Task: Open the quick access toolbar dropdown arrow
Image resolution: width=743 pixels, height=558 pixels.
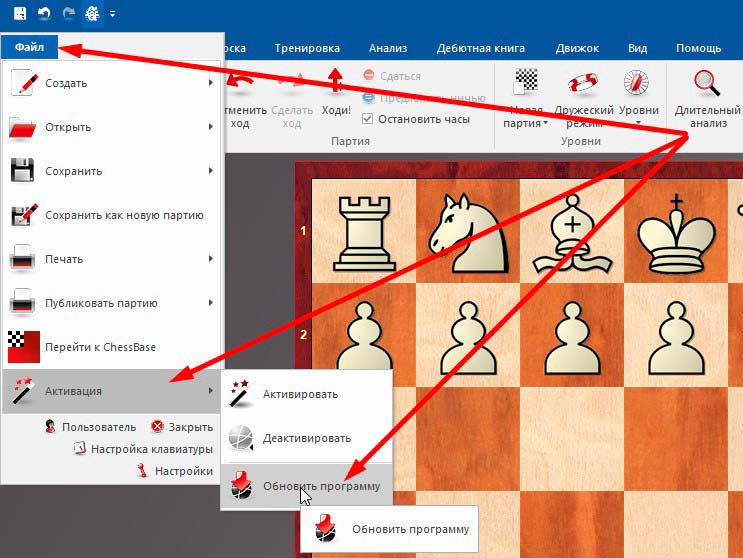Action: click(x=112, y=14)
